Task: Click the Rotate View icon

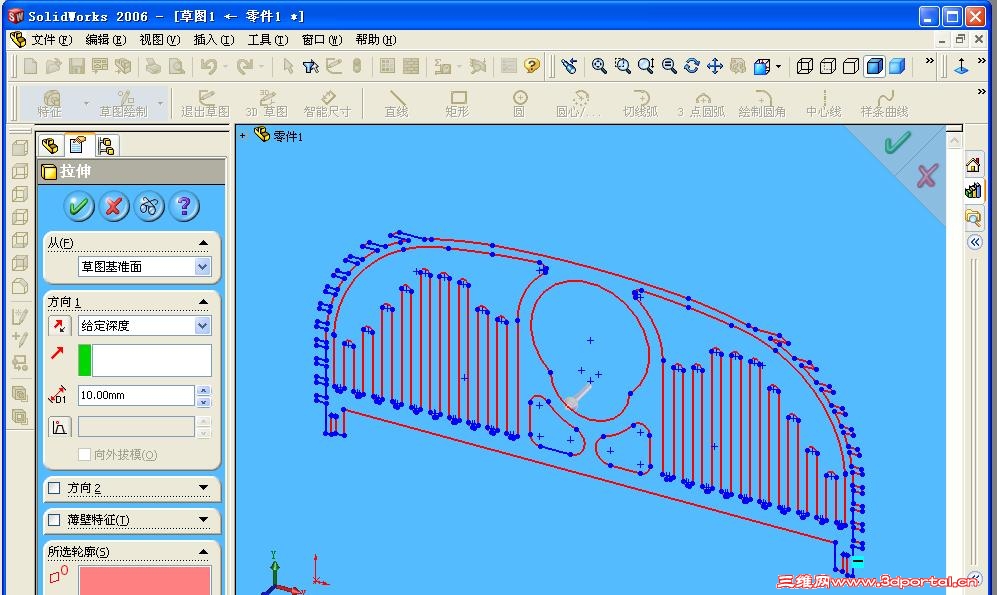Action: coord(692,66)
